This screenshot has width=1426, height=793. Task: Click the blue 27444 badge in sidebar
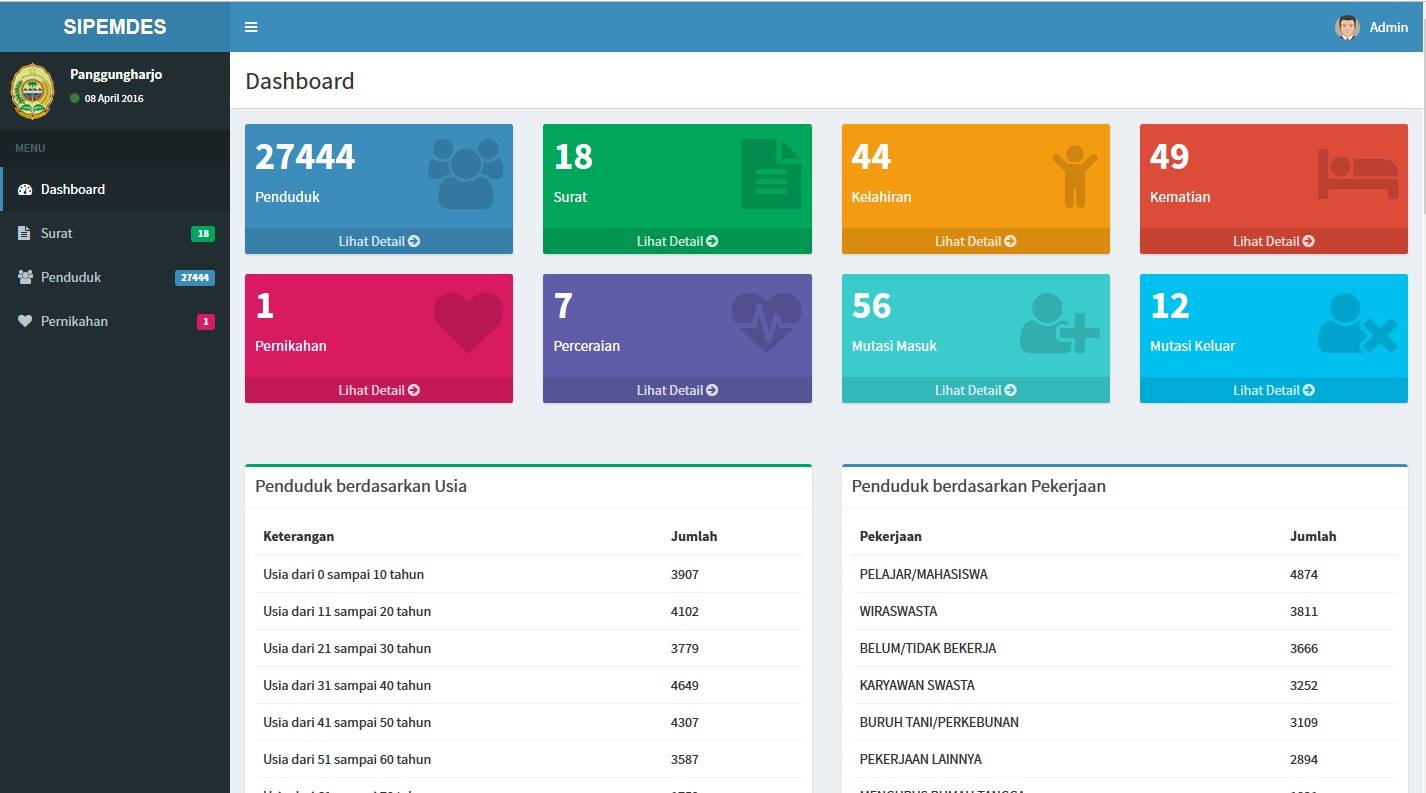[195, 278]
